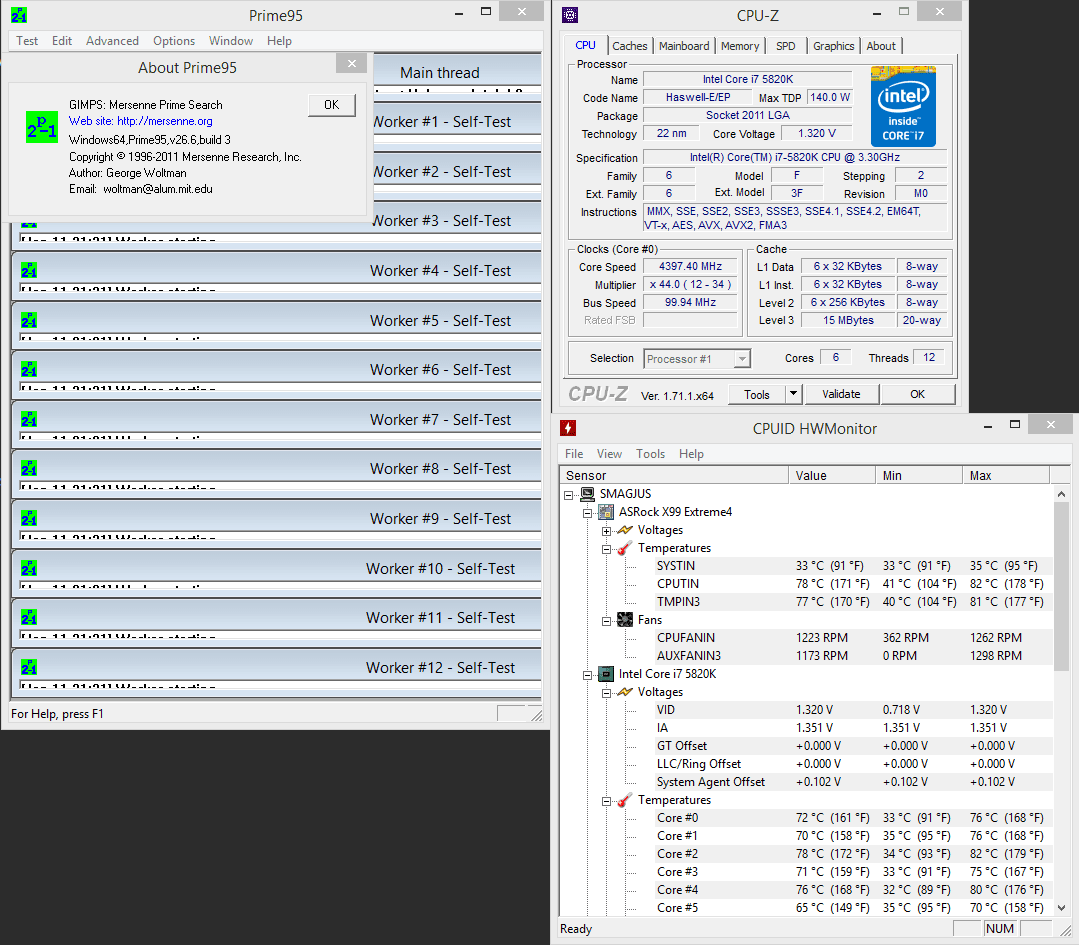Click the Worker #7 window icon

pyautogui.click(x=29, y=419)
